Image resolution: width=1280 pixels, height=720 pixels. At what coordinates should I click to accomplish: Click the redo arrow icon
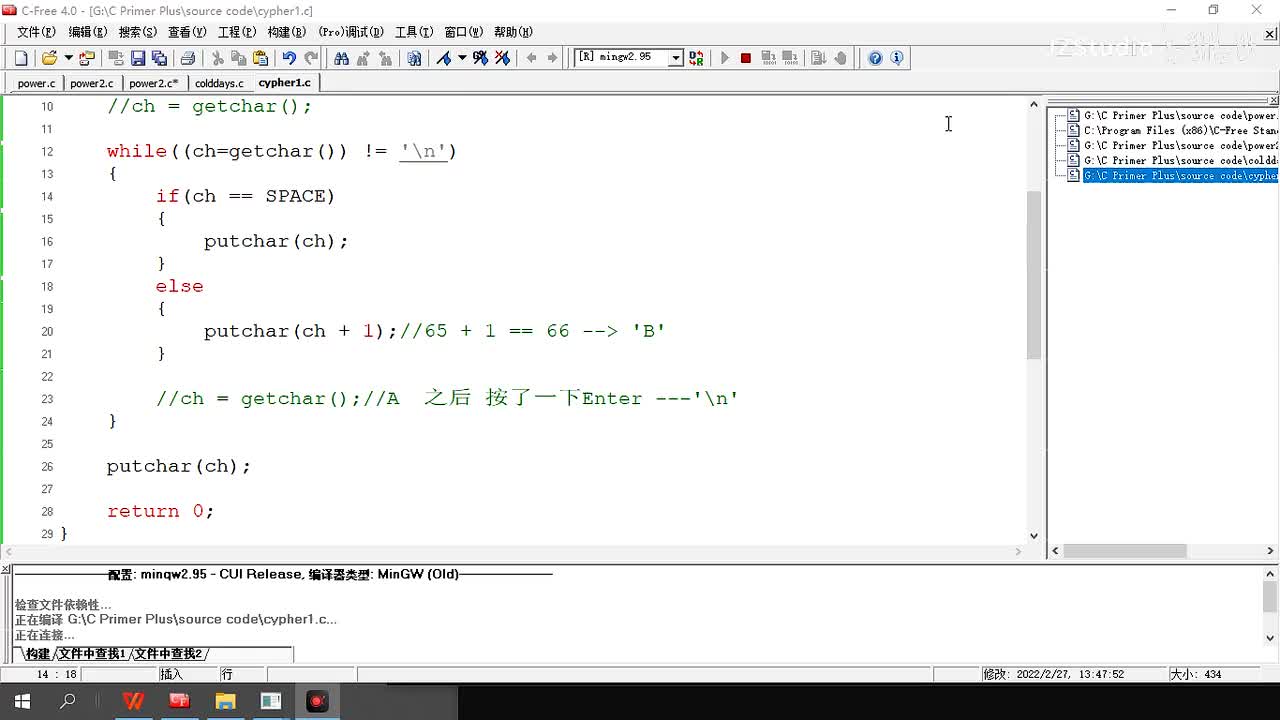pos(311,58)
